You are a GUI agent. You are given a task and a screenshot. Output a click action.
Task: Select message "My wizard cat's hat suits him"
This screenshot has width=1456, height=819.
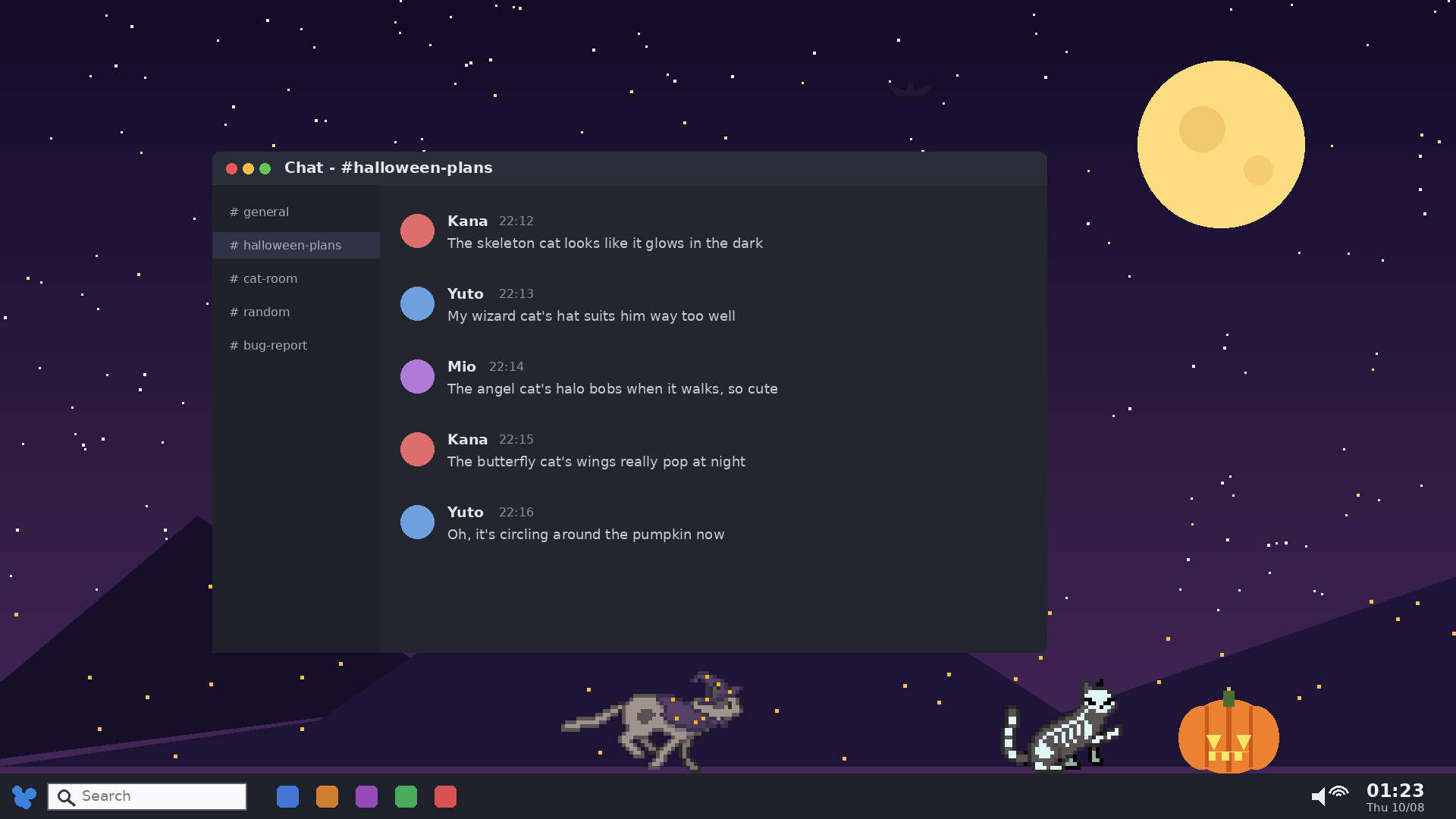(x=591, y=316)
